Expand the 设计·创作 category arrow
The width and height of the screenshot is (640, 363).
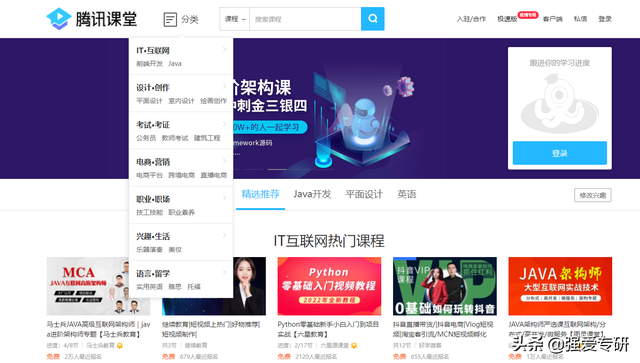[224, 87]
